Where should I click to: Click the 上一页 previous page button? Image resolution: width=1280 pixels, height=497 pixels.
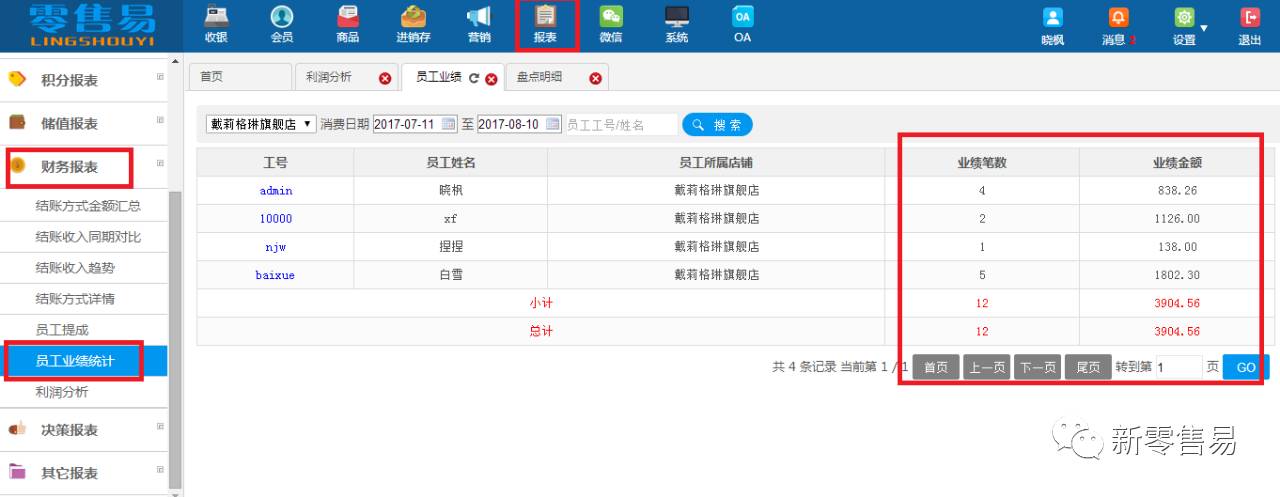click(x=987, y=367)
